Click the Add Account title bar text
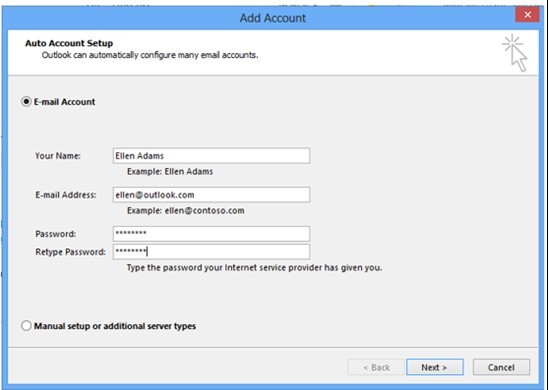This screenshot has height=390, width=549. click(272, 18)
